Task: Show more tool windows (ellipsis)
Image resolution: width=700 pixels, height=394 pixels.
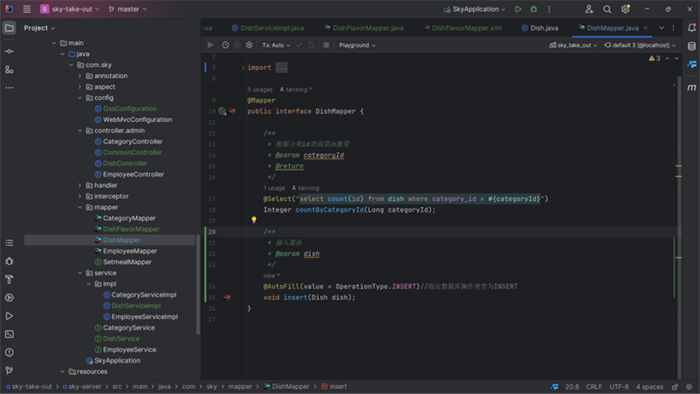Action: tap(9, 88)
